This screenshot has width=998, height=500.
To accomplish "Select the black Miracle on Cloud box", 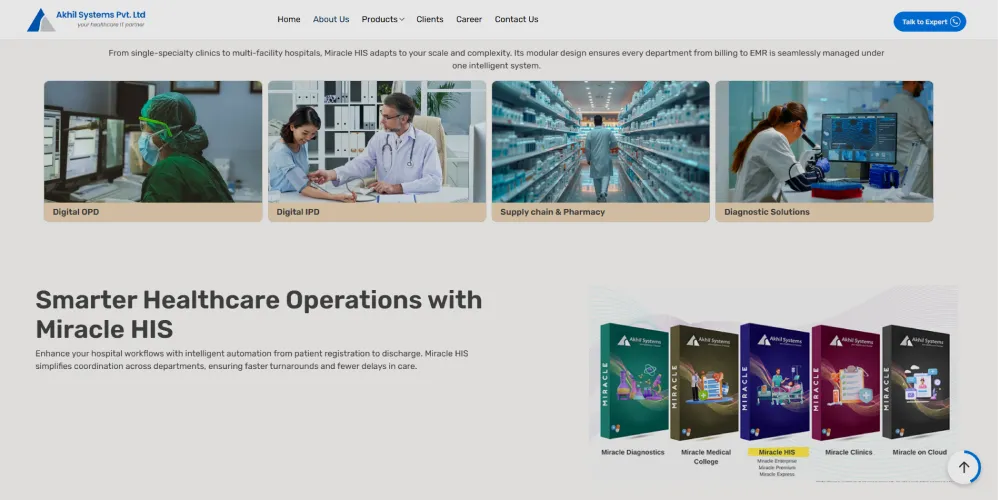I will (916, 382).
